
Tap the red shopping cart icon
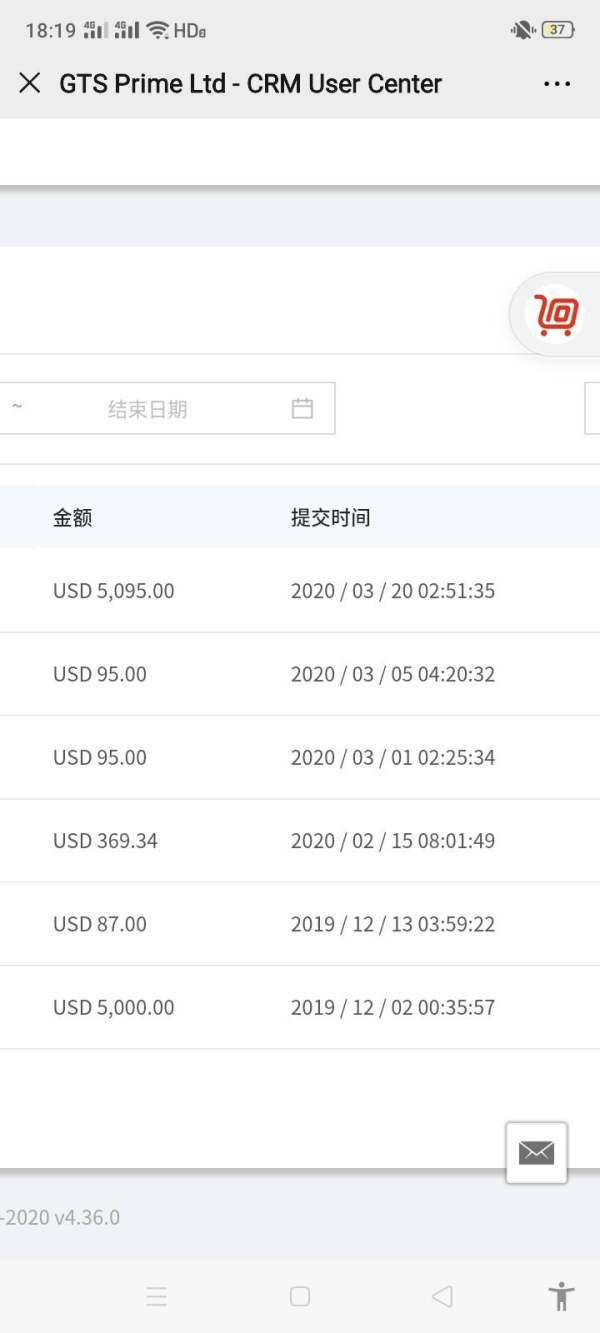(557, 315)
